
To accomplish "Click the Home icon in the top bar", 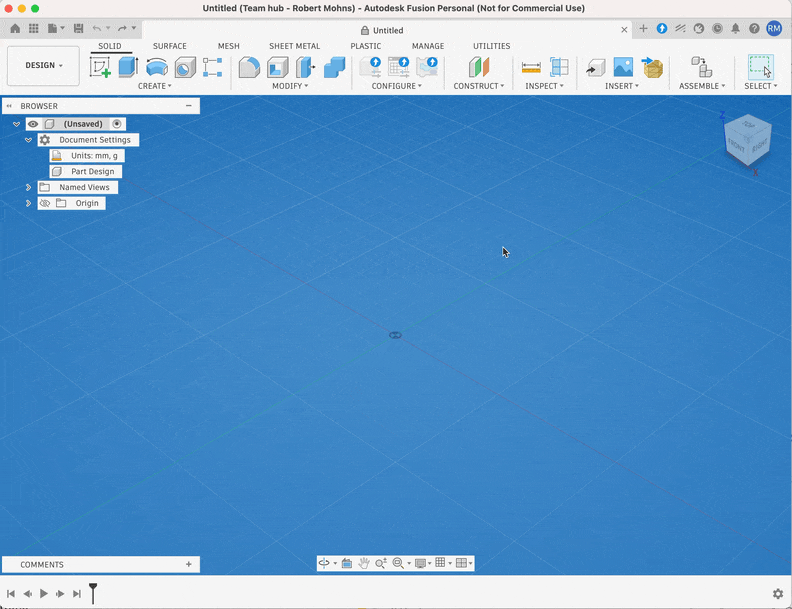I will [15, 28].
